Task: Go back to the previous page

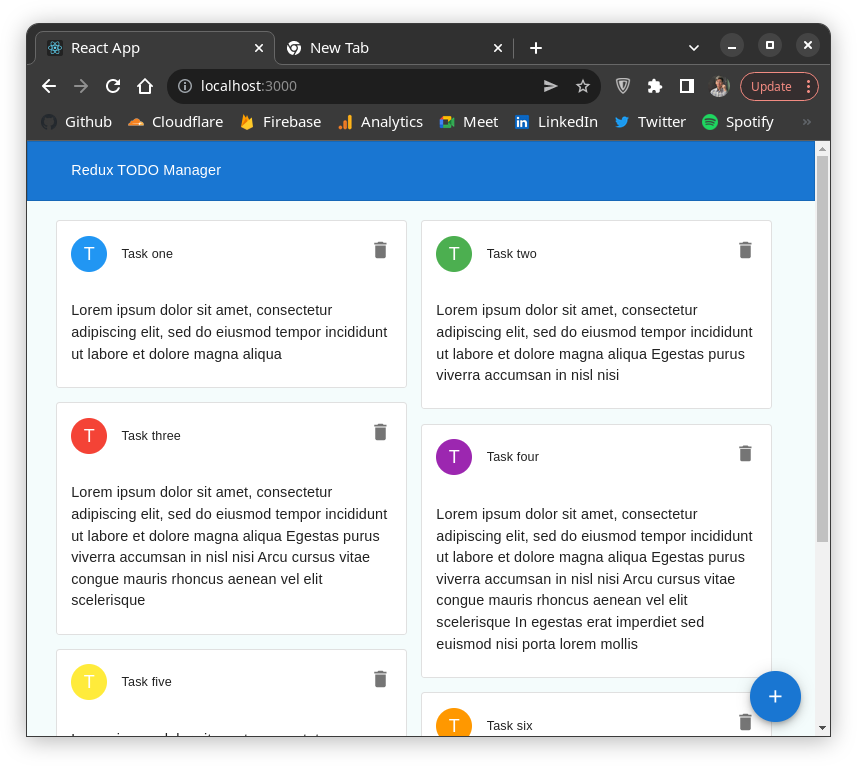Action: tap(49, 86)
